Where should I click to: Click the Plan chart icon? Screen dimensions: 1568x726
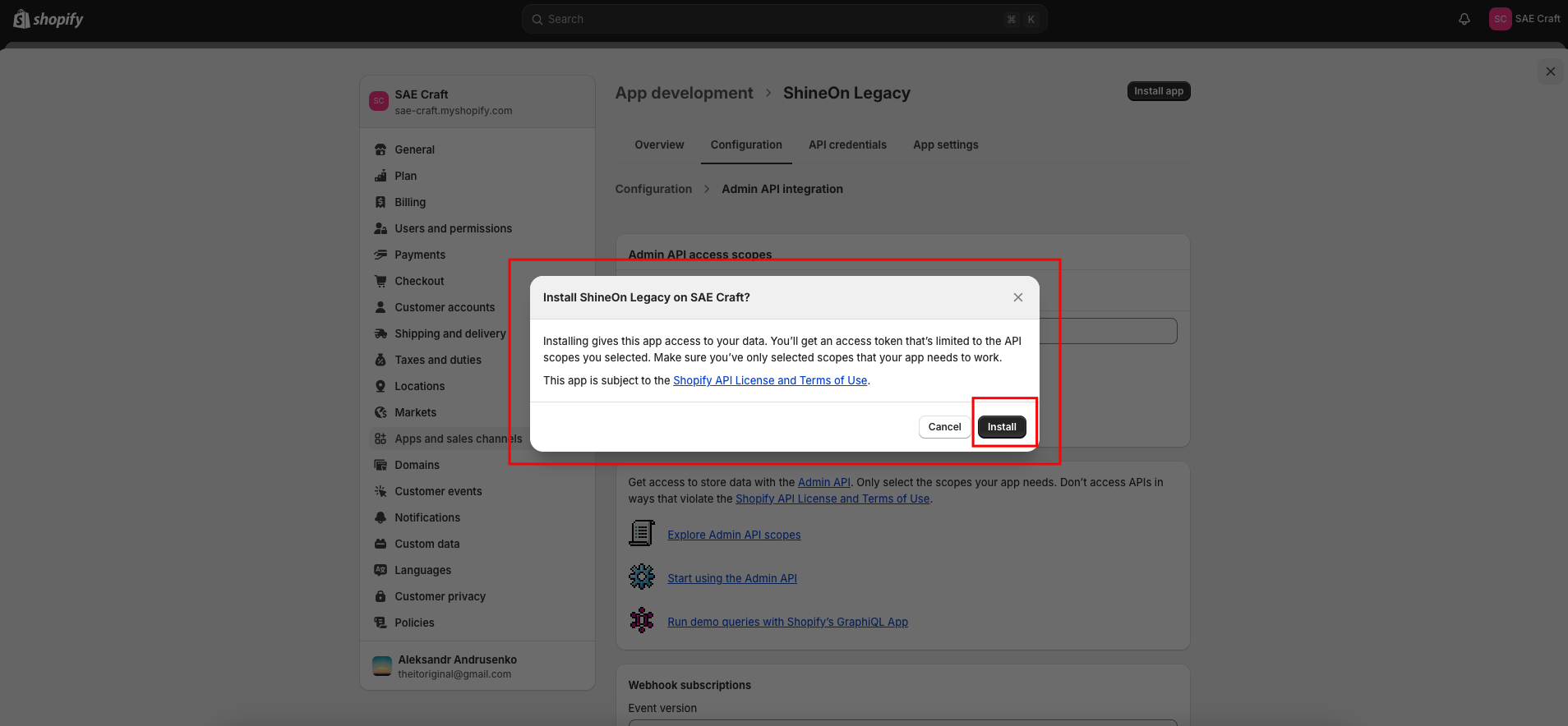tap(380, 176)
